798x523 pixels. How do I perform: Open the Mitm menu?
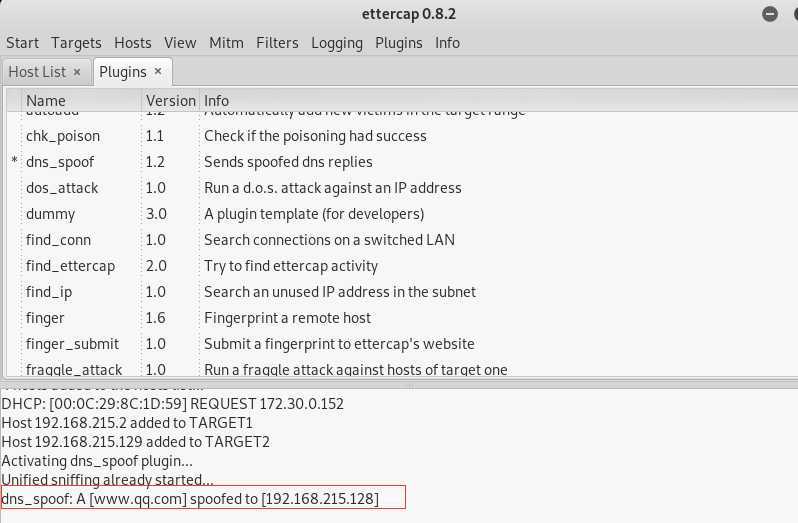click(x=226, y=43)
